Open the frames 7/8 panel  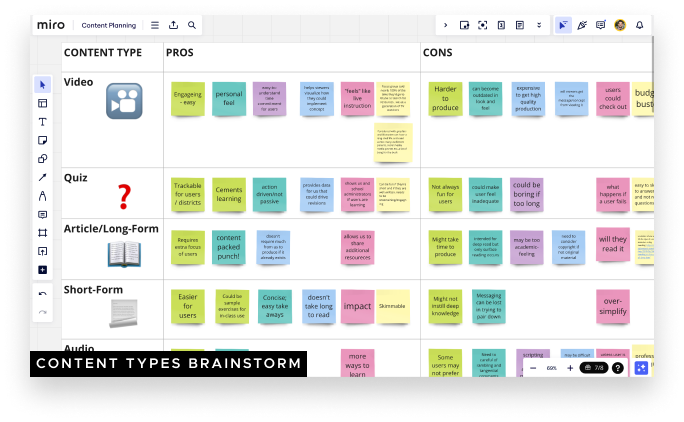tap(594, 368)
